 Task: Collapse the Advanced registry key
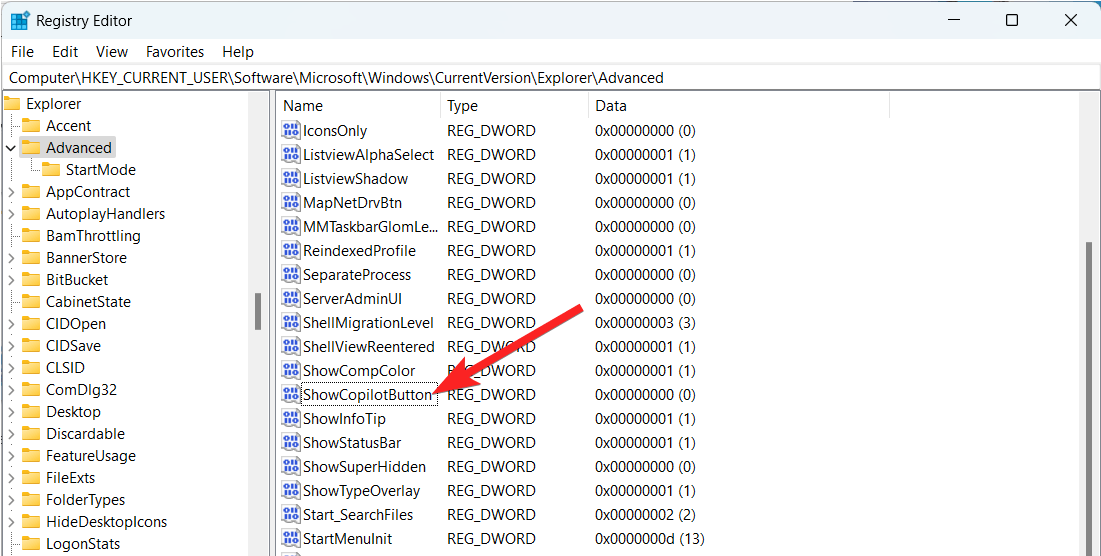tap(11, 148)
